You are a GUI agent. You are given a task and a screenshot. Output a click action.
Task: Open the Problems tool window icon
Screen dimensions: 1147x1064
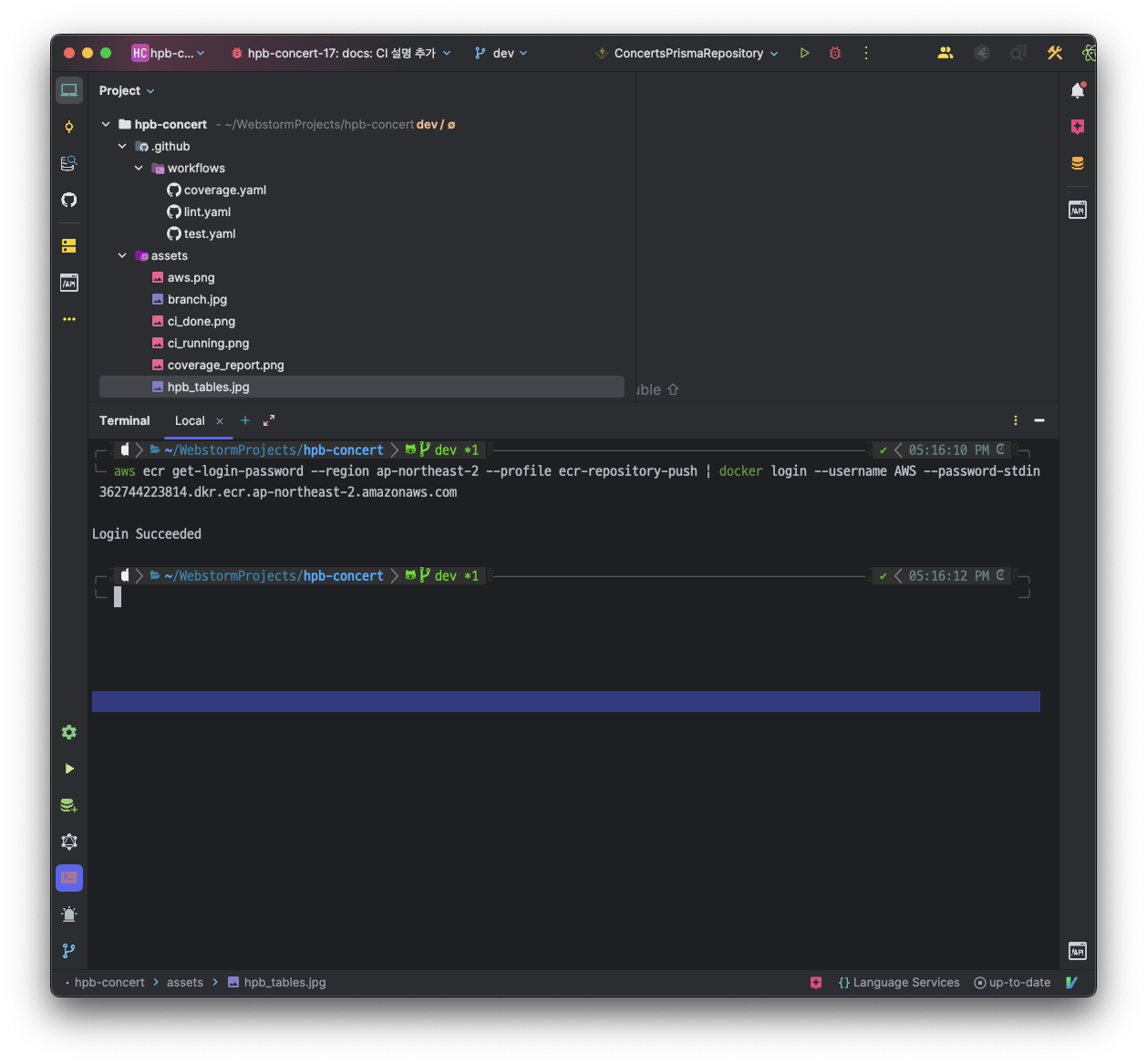[69, 914]
